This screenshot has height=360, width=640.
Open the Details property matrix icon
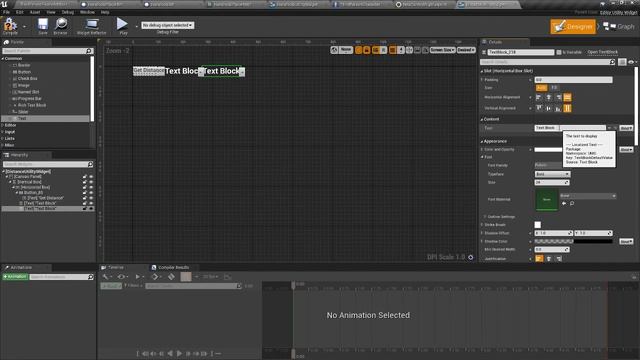tap(622, 62)
